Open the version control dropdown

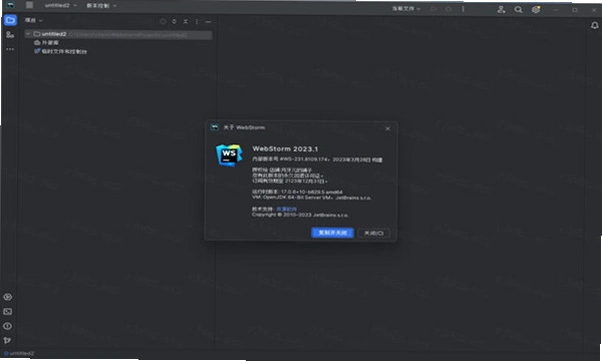[x=101, y=5]
